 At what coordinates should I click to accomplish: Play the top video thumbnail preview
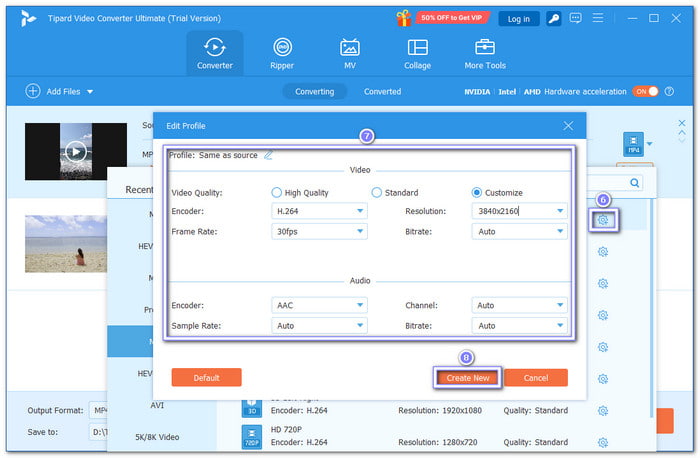[x=75, y=152]
